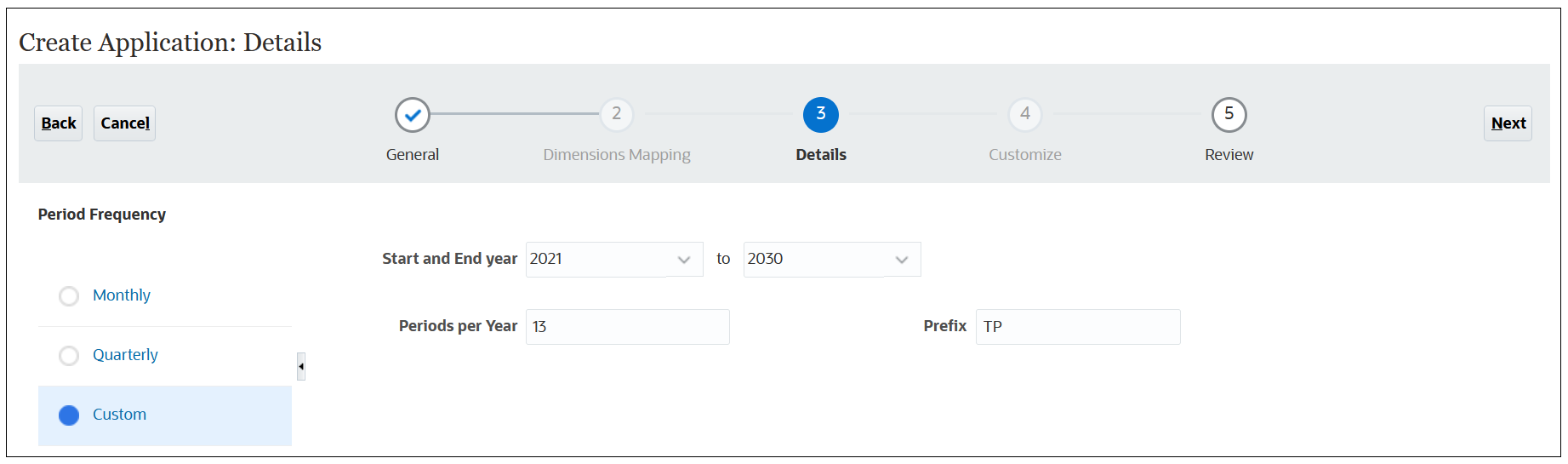
Task: Select the Quarterly radio button
Action: [x=69, y=355]
